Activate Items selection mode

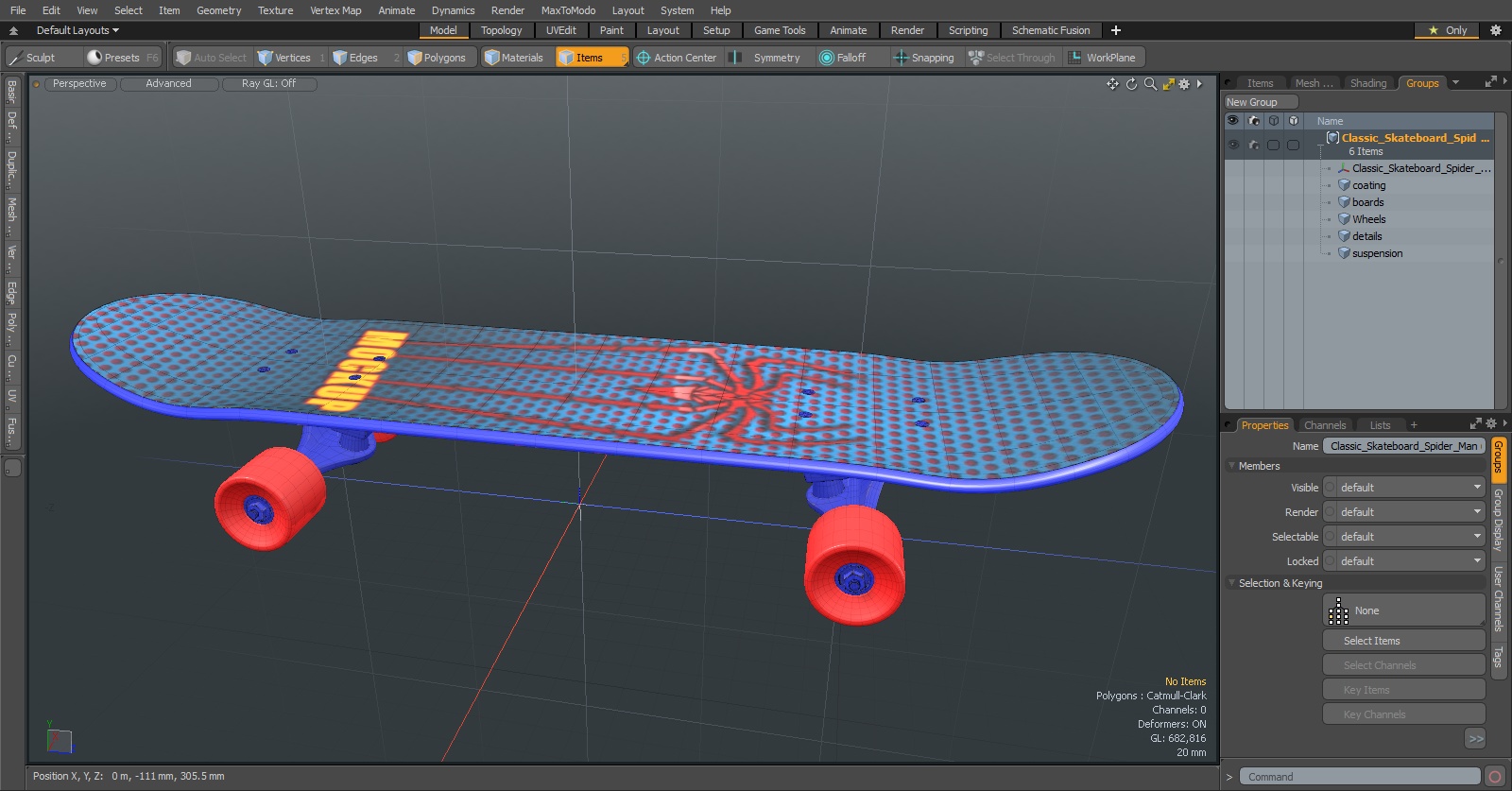coord(592,58)
